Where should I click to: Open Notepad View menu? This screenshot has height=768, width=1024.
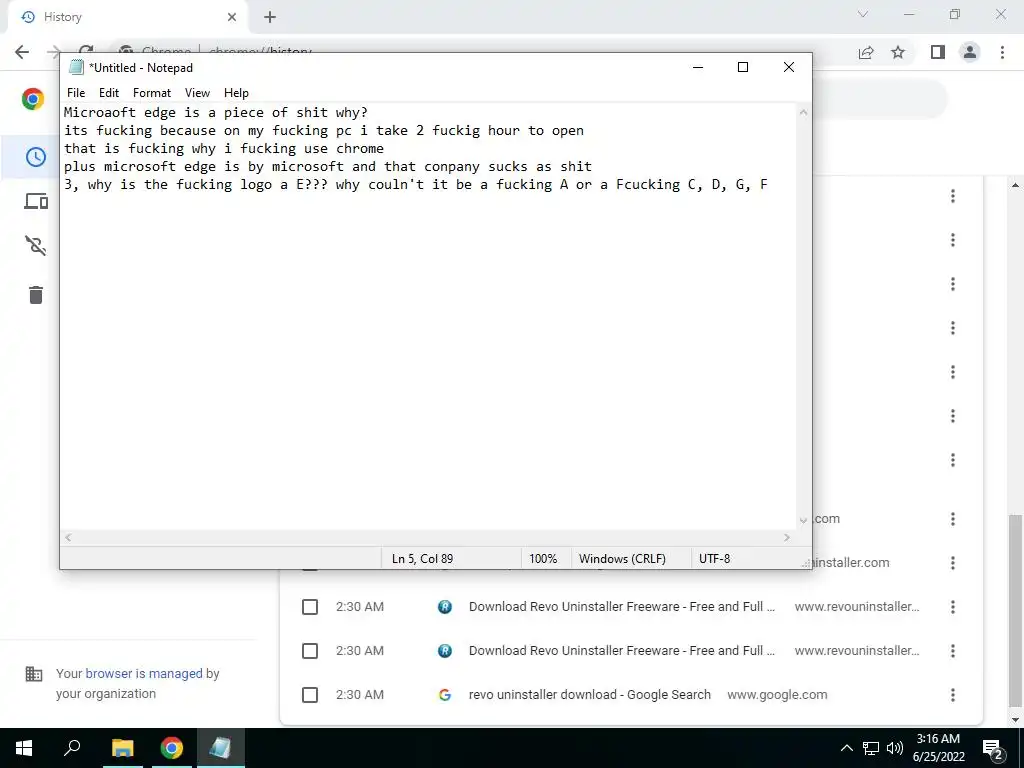click(197, 93)
